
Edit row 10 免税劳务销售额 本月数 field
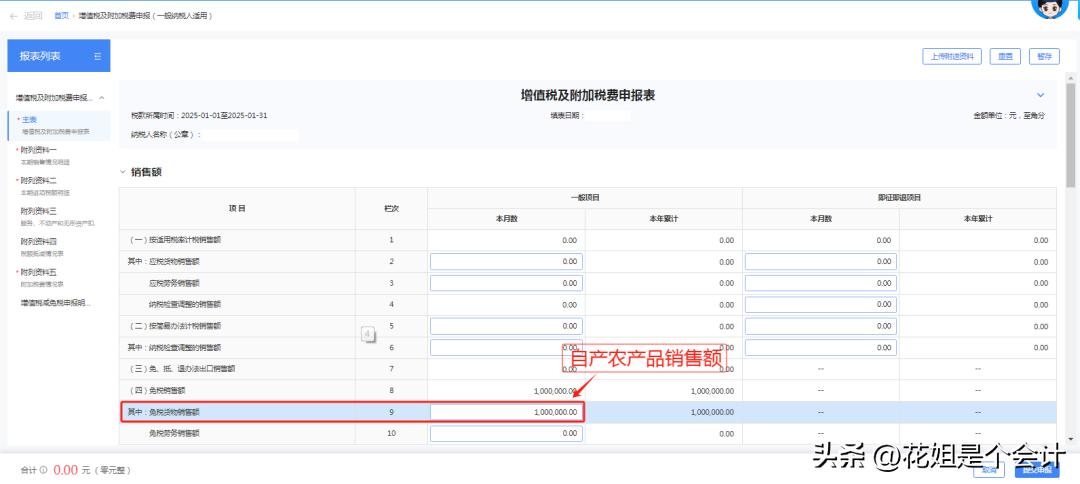[x=506, y=434]
